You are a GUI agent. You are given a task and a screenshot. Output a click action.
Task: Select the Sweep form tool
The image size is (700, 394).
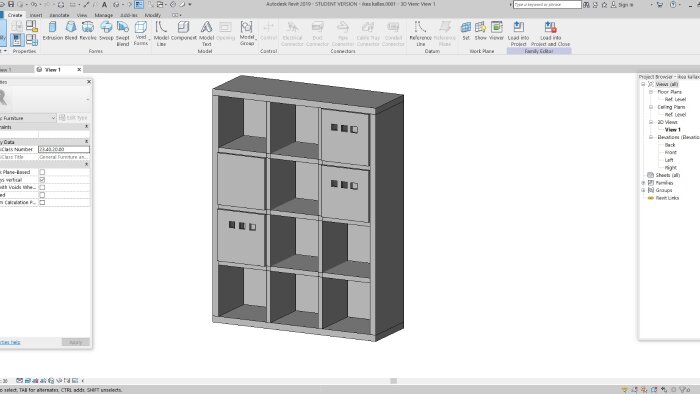[x=106, y=31]
